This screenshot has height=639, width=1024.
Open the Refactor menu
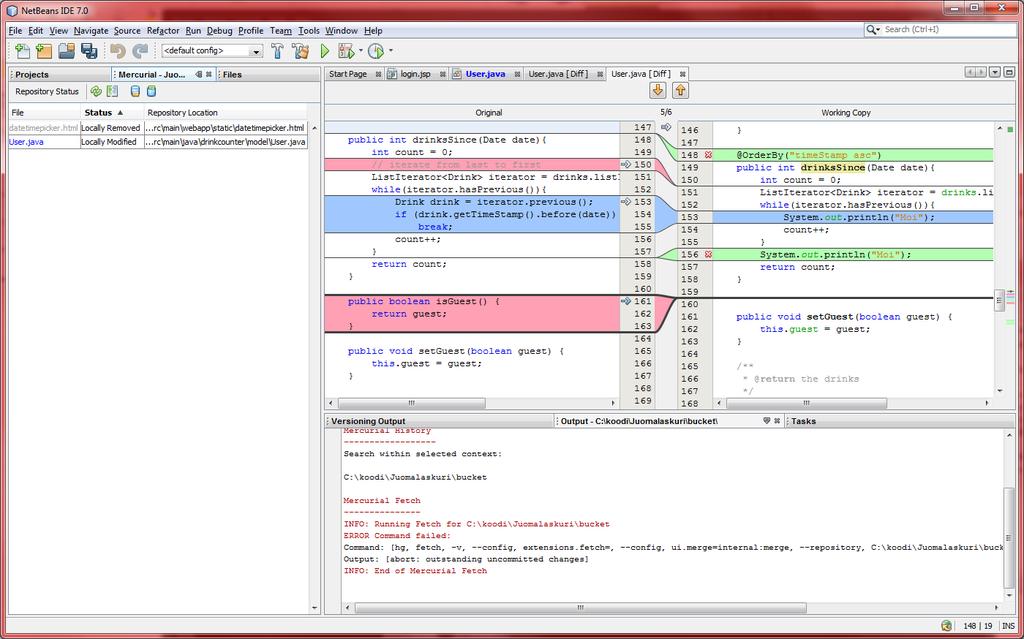point(163,31)
